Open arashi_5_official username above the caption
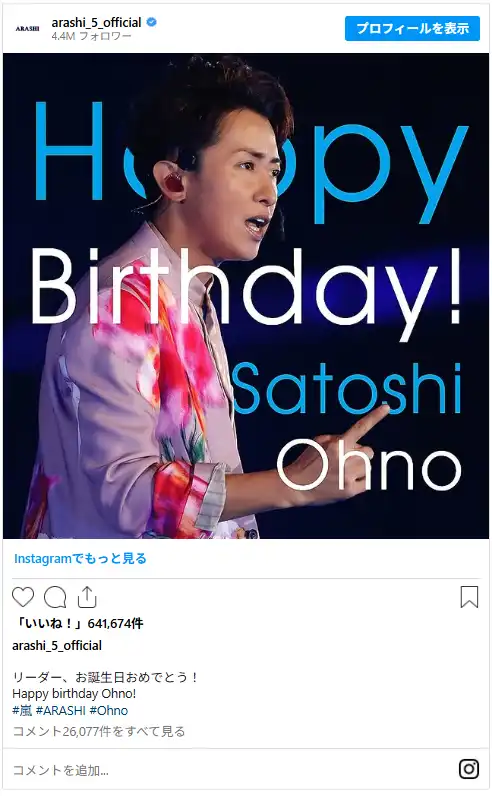The height and width of the screenshot is (796, 492). [x=57, y=645]
